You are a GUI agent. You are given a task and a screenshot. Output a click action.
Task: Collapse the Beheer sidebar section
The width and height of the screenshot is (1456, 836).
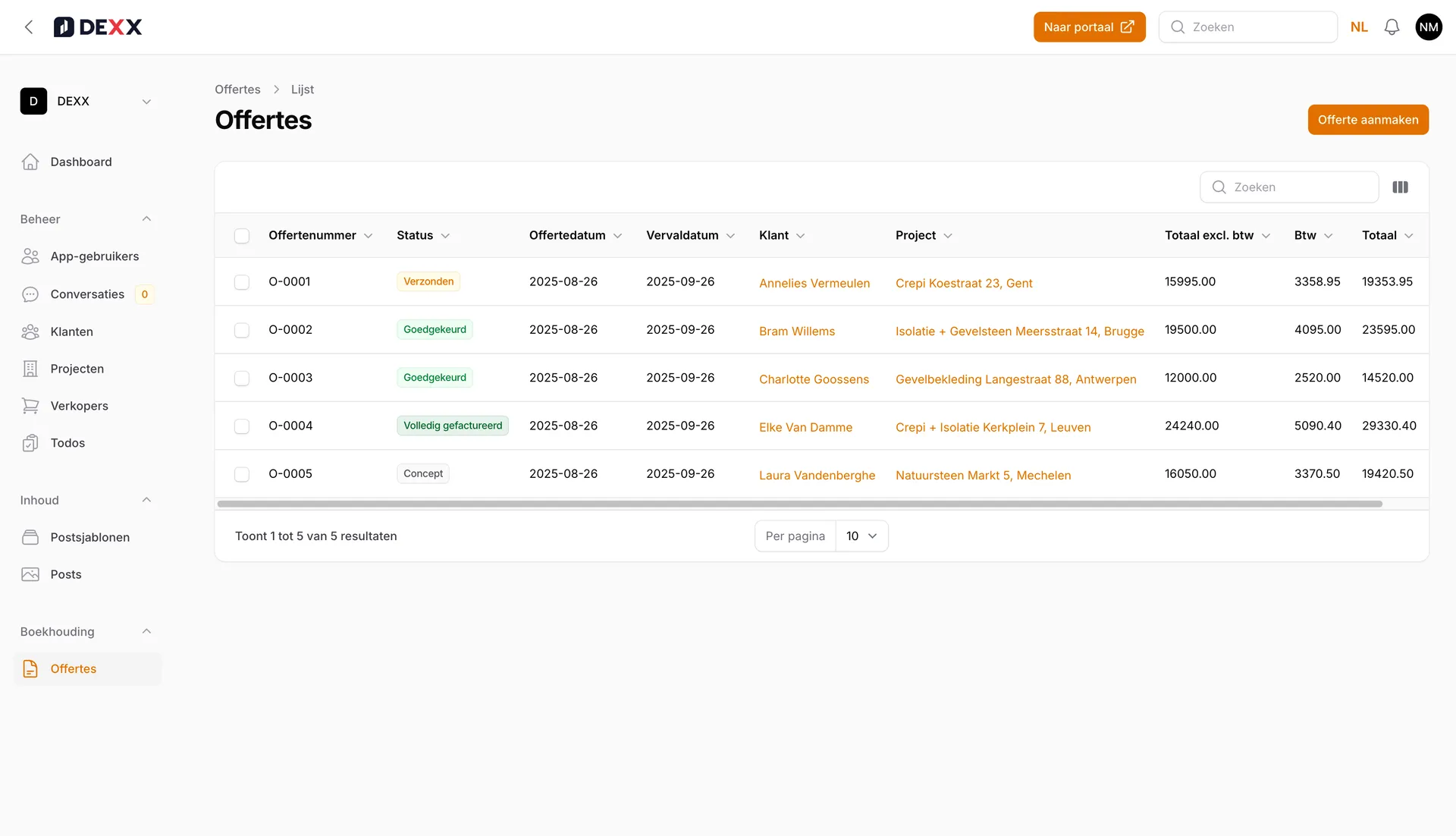coord(146,219)
